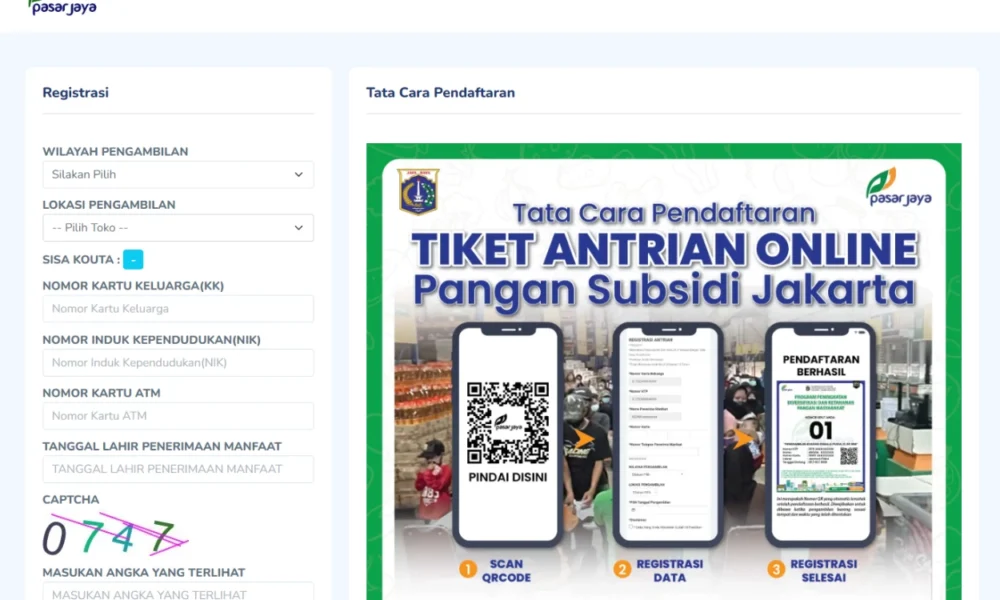Click the Wilayah Pengambilan label

click(115, 152)
